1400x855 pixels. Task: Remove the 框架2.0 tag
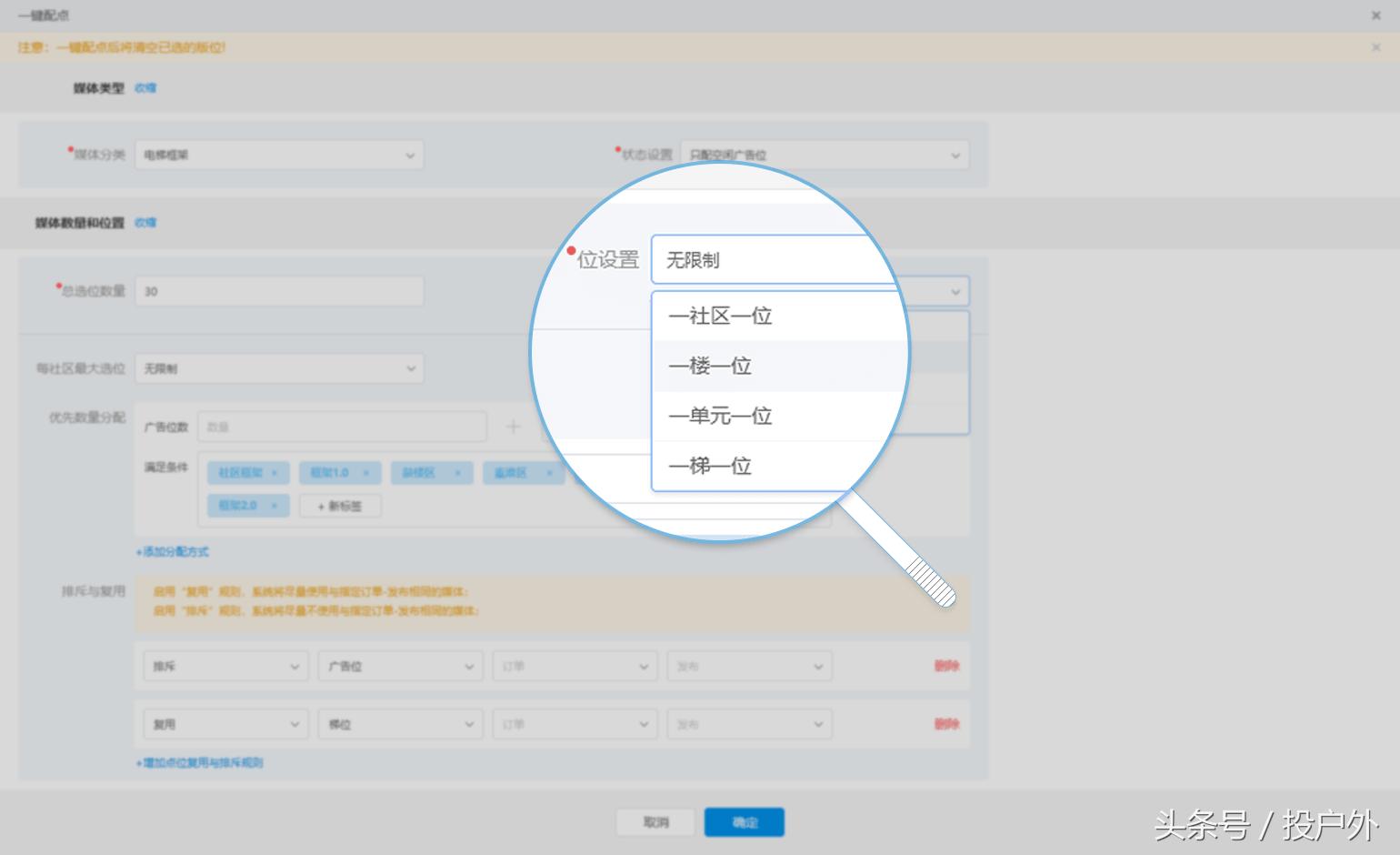click(274, 506)
